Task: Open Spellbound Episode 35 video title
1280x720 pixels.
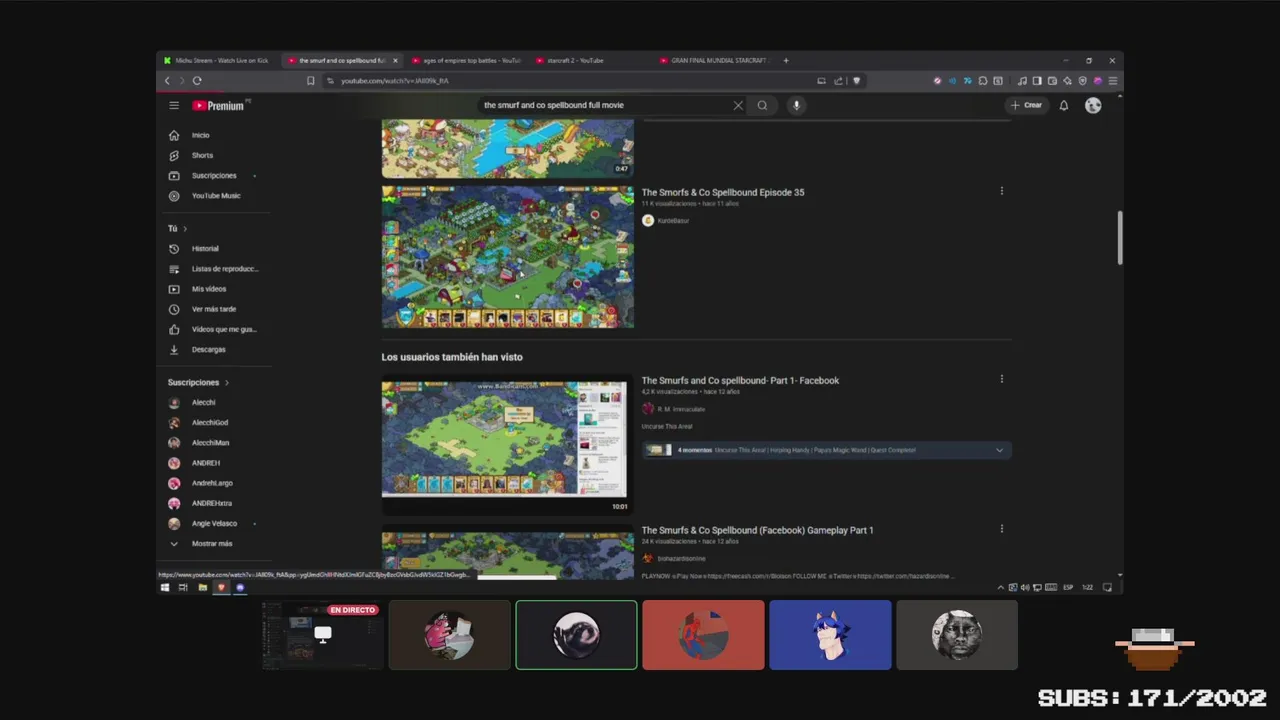Action: 722,192
